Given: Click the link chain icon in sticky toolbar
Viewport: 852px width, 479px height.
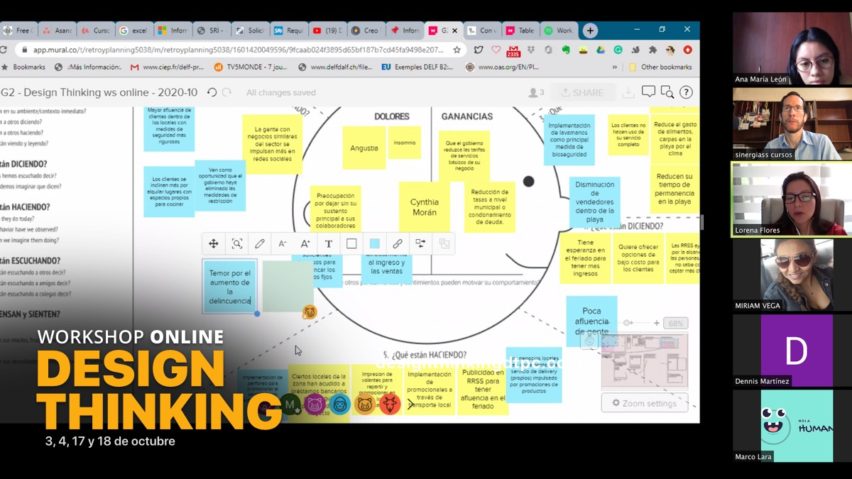Looking at the screenshot, I should click(397, 244).
